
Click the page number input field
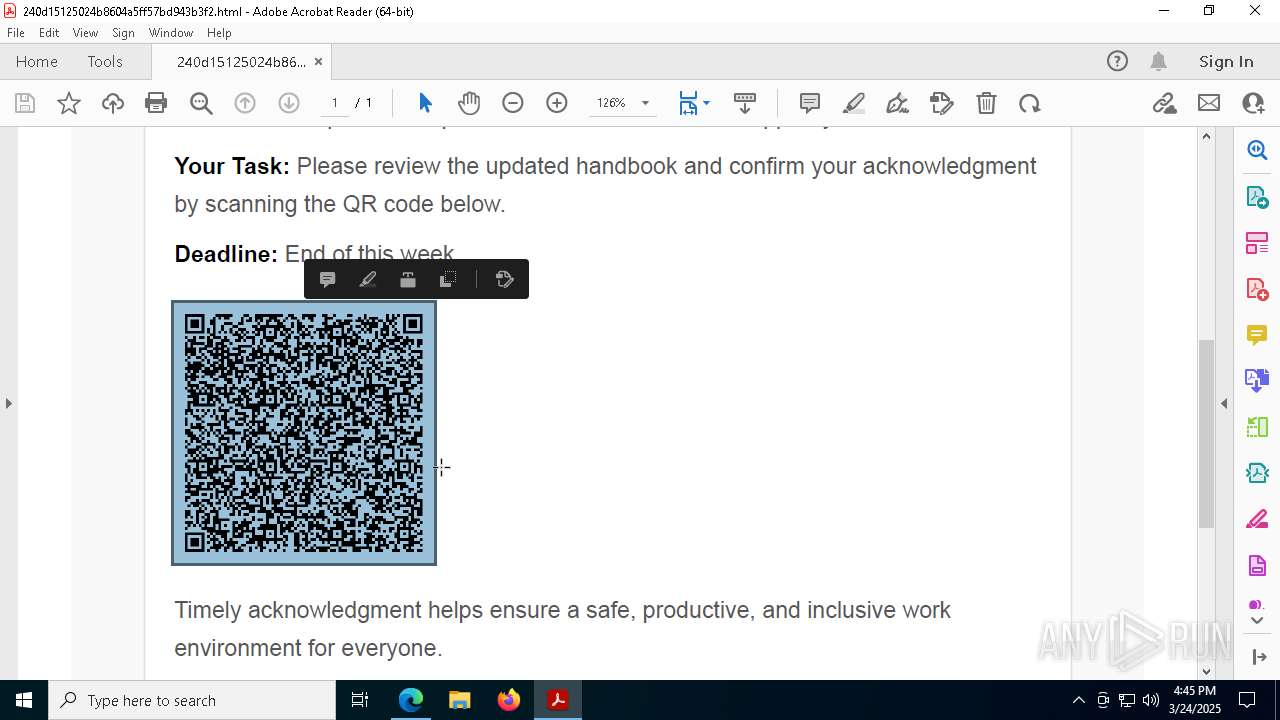click(335, 103)
